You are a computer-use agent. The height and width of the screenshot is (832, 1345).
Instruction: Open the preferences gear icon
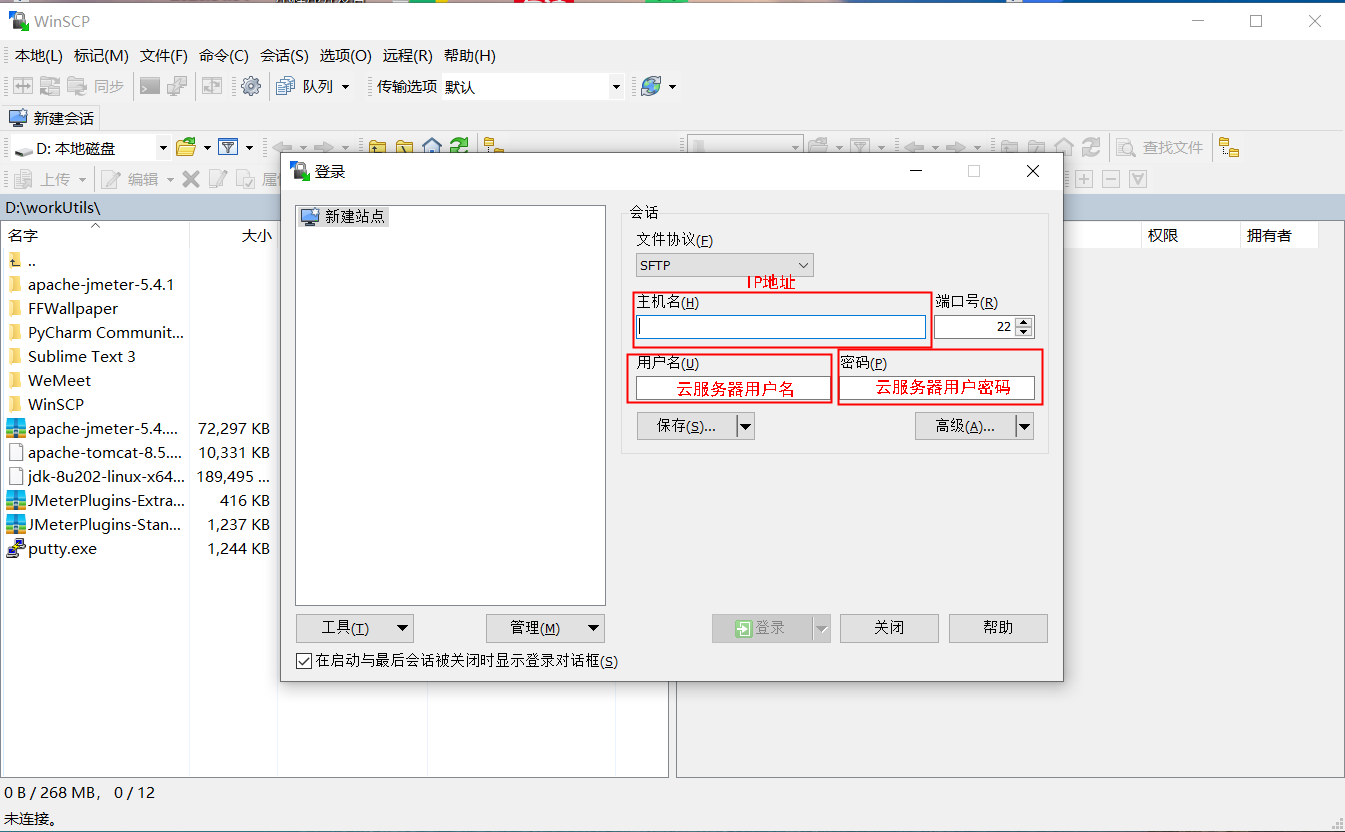(251, 87)
